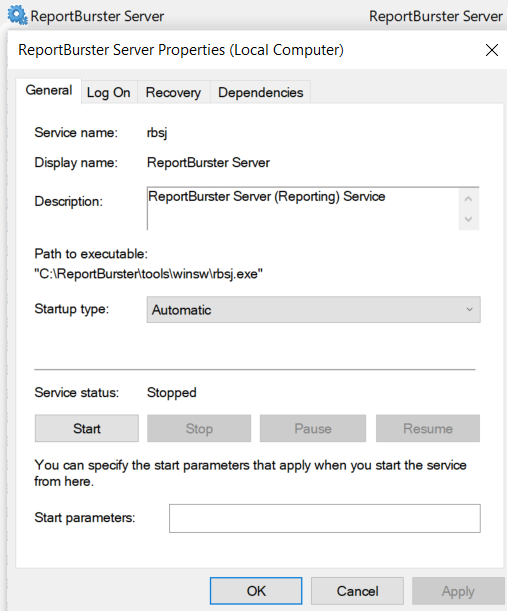The width and height of the screenshot is (508, 611).
Task: Click the display name ReportBurster Server value
Action: coord(208,162)
